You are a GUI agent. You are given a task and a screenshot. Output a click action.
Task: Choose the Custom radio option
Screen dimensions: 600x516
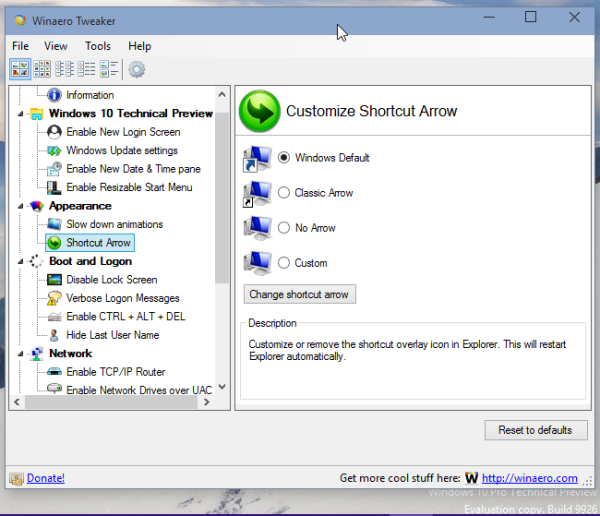[284, 263]
